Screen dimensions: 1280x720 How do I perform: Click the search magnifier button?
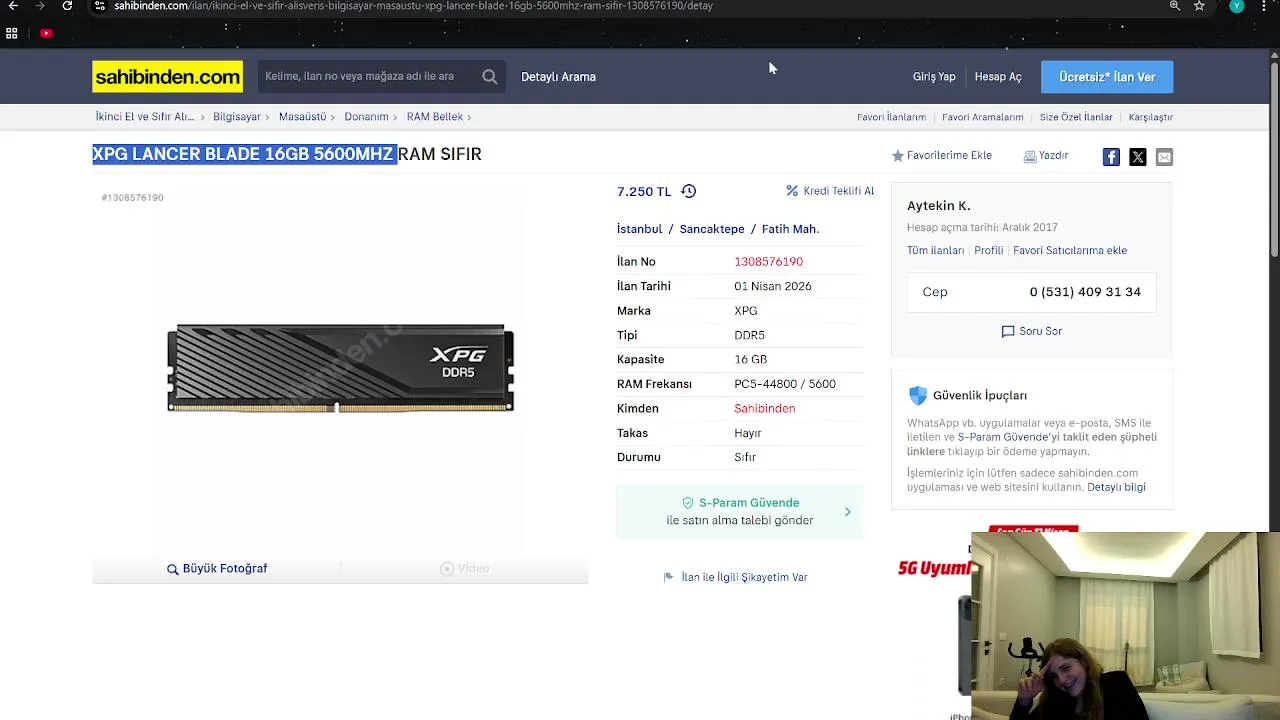tap(489, 77)
